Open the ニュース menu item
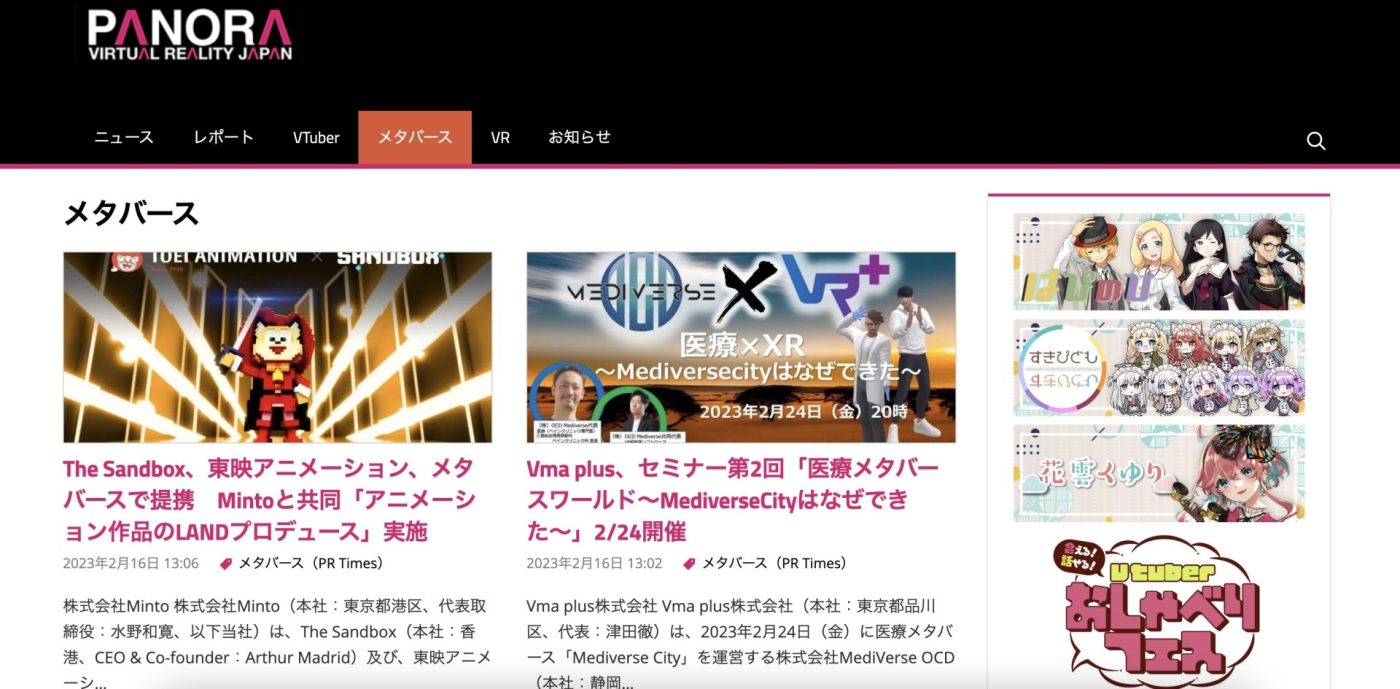This screenshot has width=1400, height=689. point(124,138)
